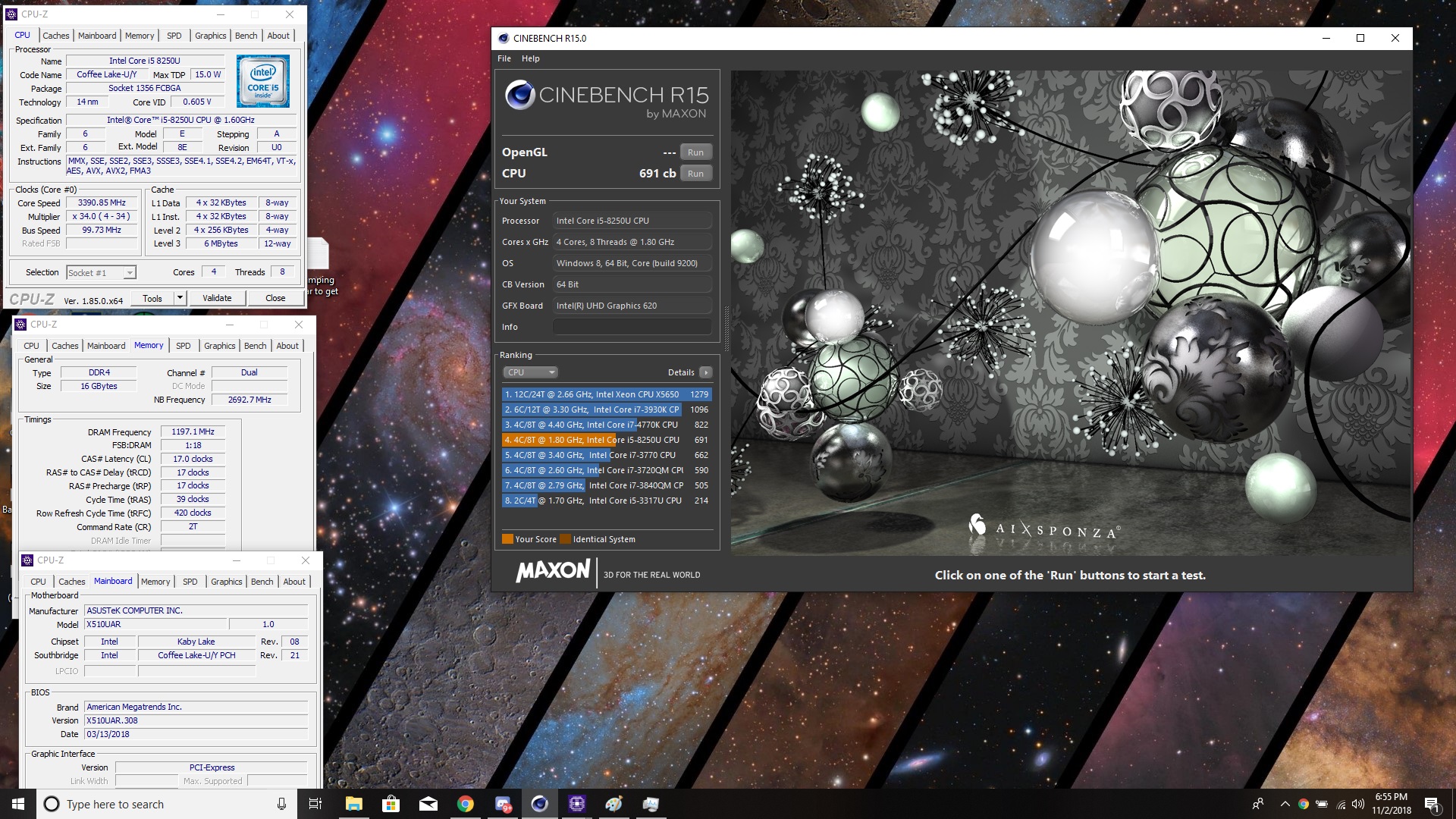Run the CPU benchmark
The image size is (1456, 819).
pos(695,174)
